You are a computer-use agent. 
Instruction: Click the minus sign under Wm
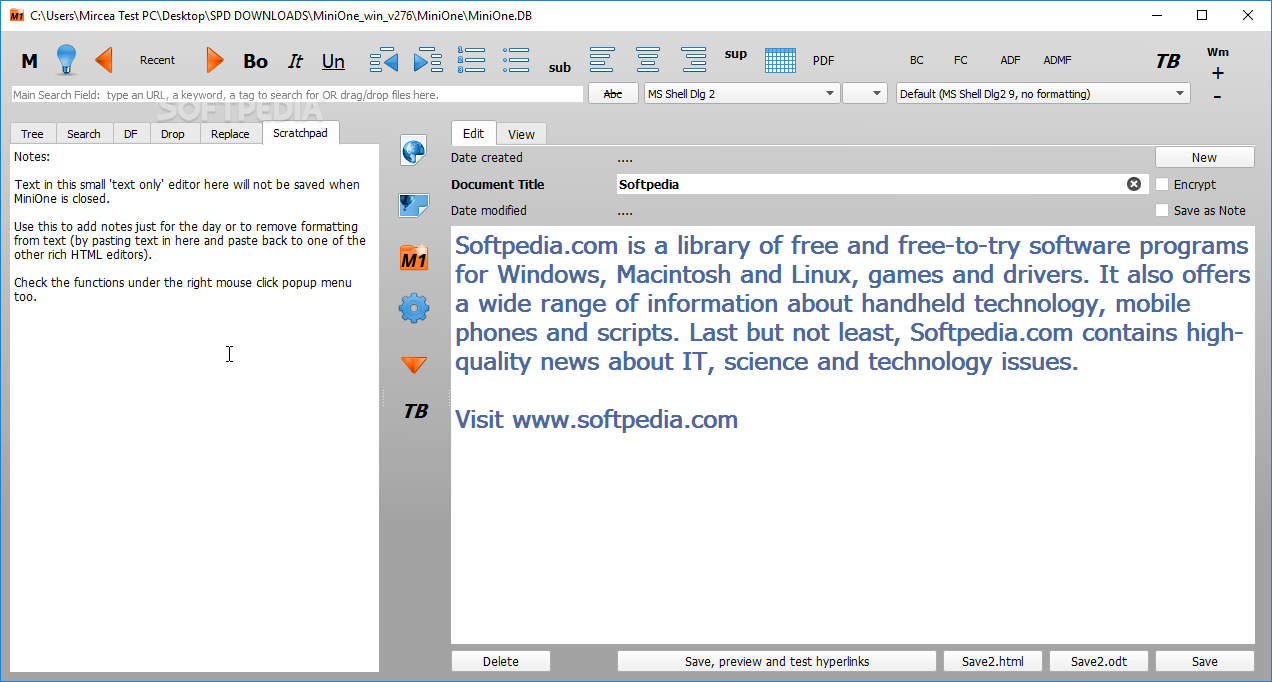point(1217,96)
